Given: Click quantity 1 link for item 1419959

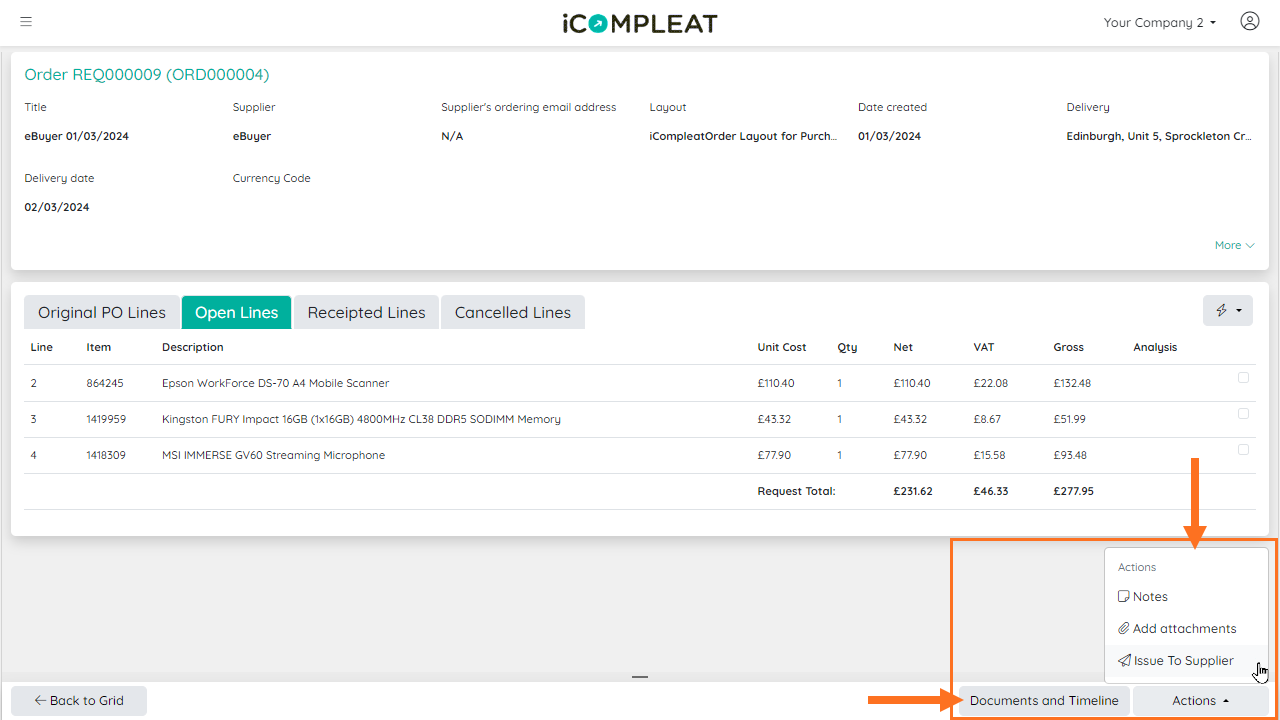Looking at the screenshot, I should click(x=839, y=420).
